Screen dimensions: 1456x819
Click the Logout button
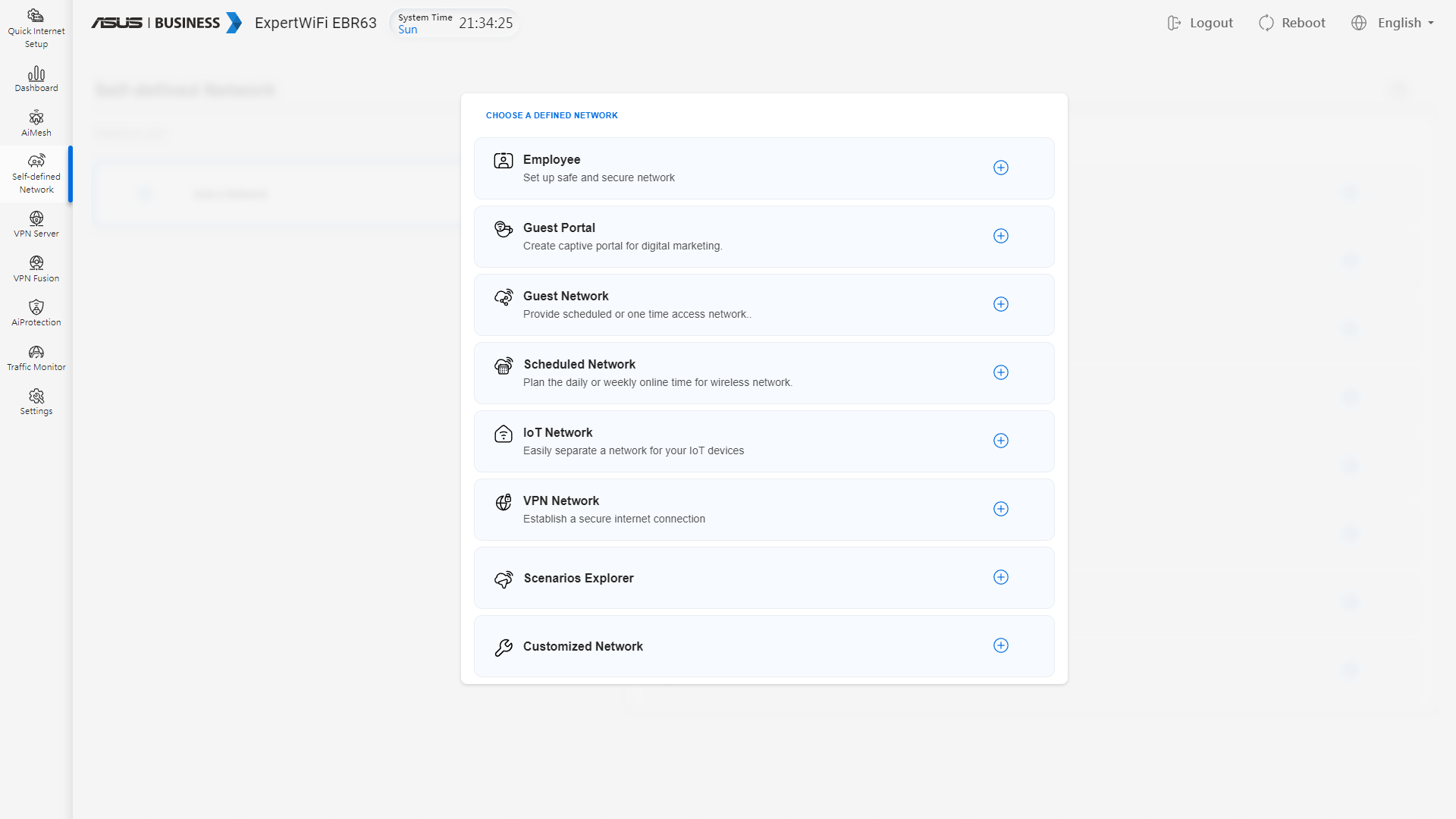click(1200, 23)
